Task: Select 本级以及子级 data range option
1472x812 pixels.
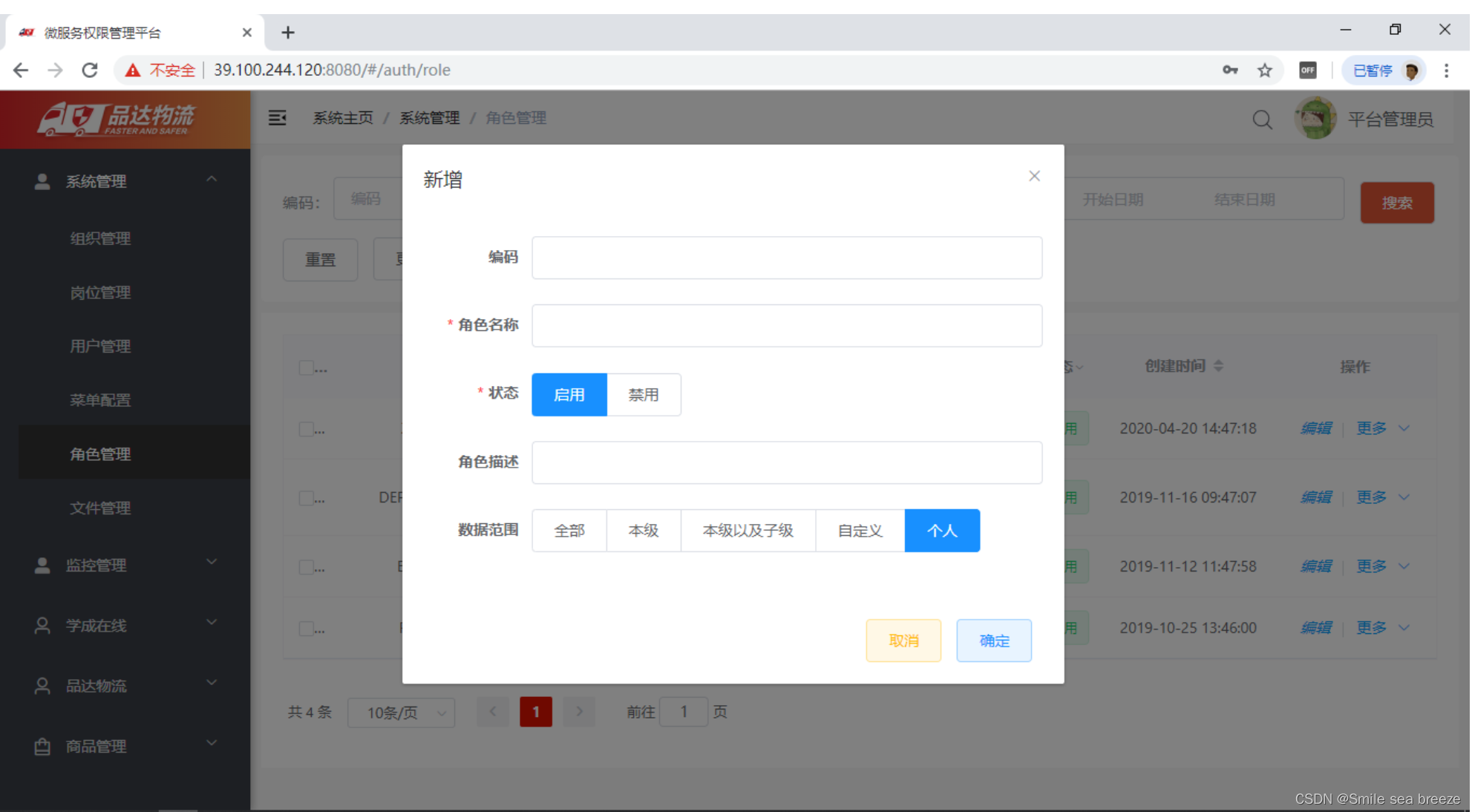Action: 748,530
